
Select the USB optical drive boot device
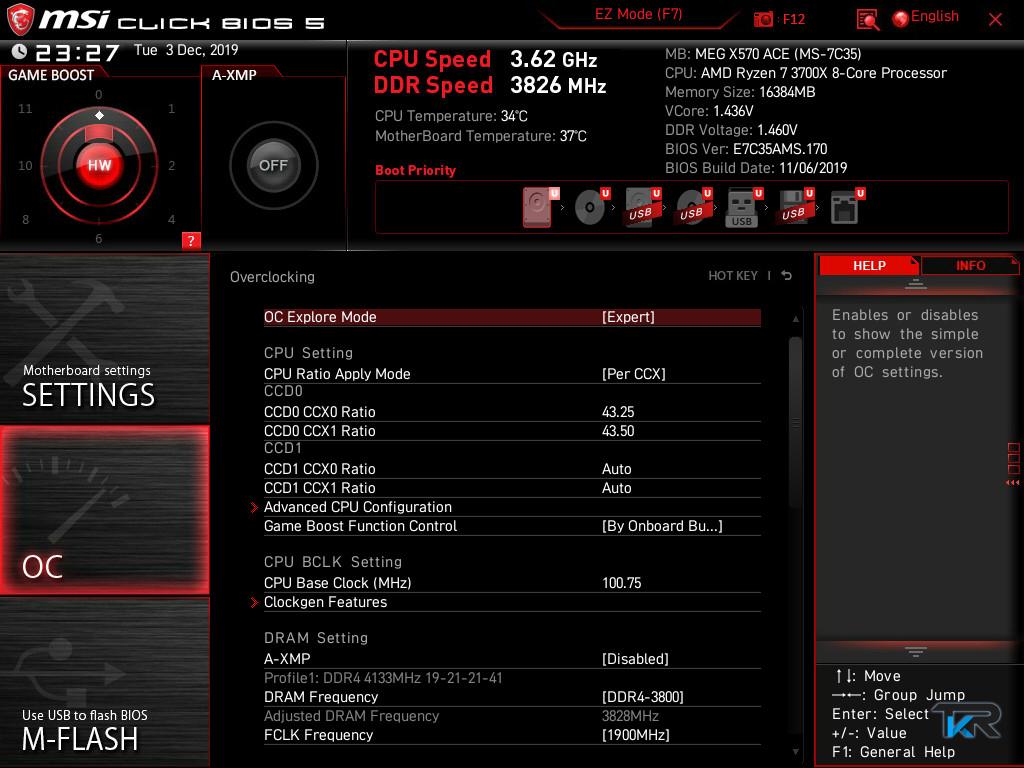pyautogui.click(x=693, y=207)
